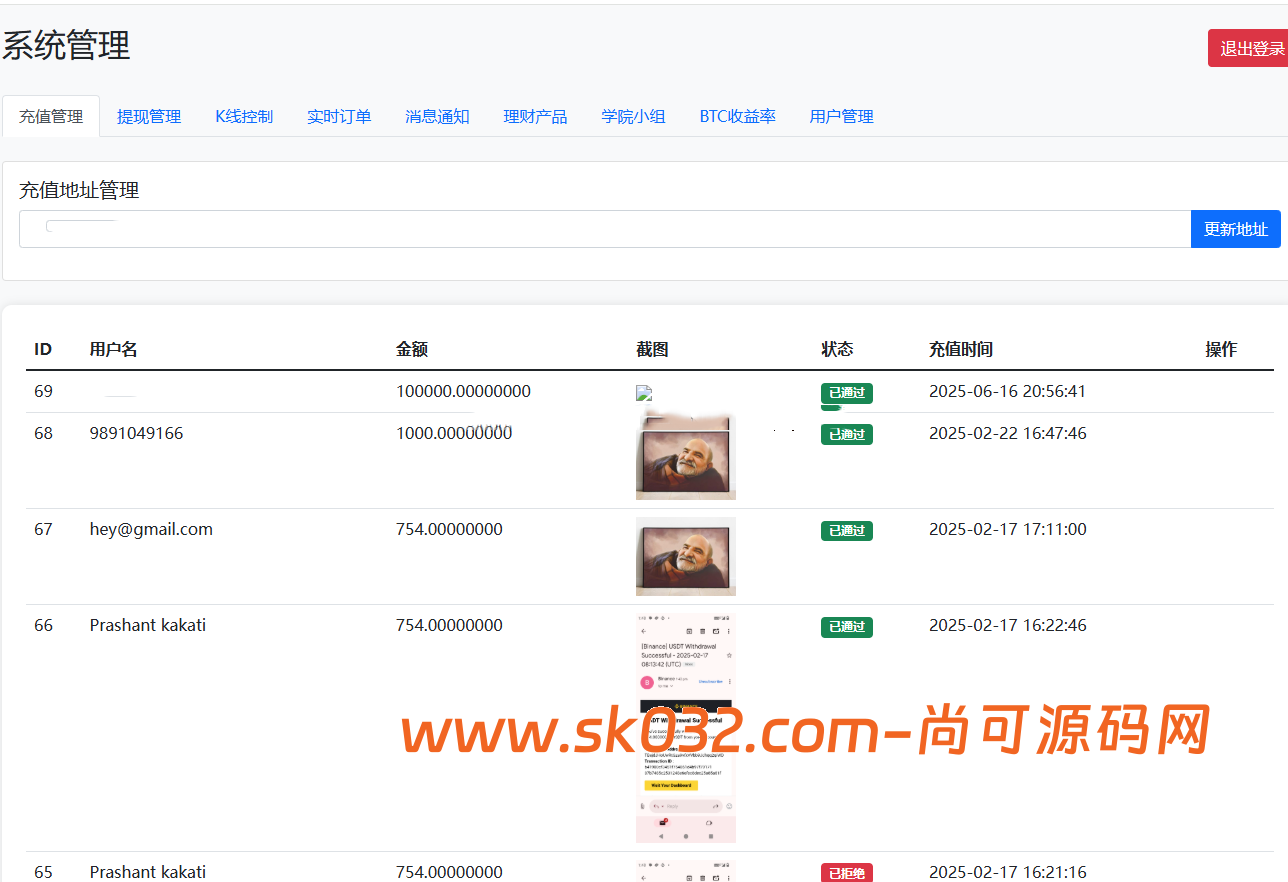Click the deposit address input field

[600, 228]
